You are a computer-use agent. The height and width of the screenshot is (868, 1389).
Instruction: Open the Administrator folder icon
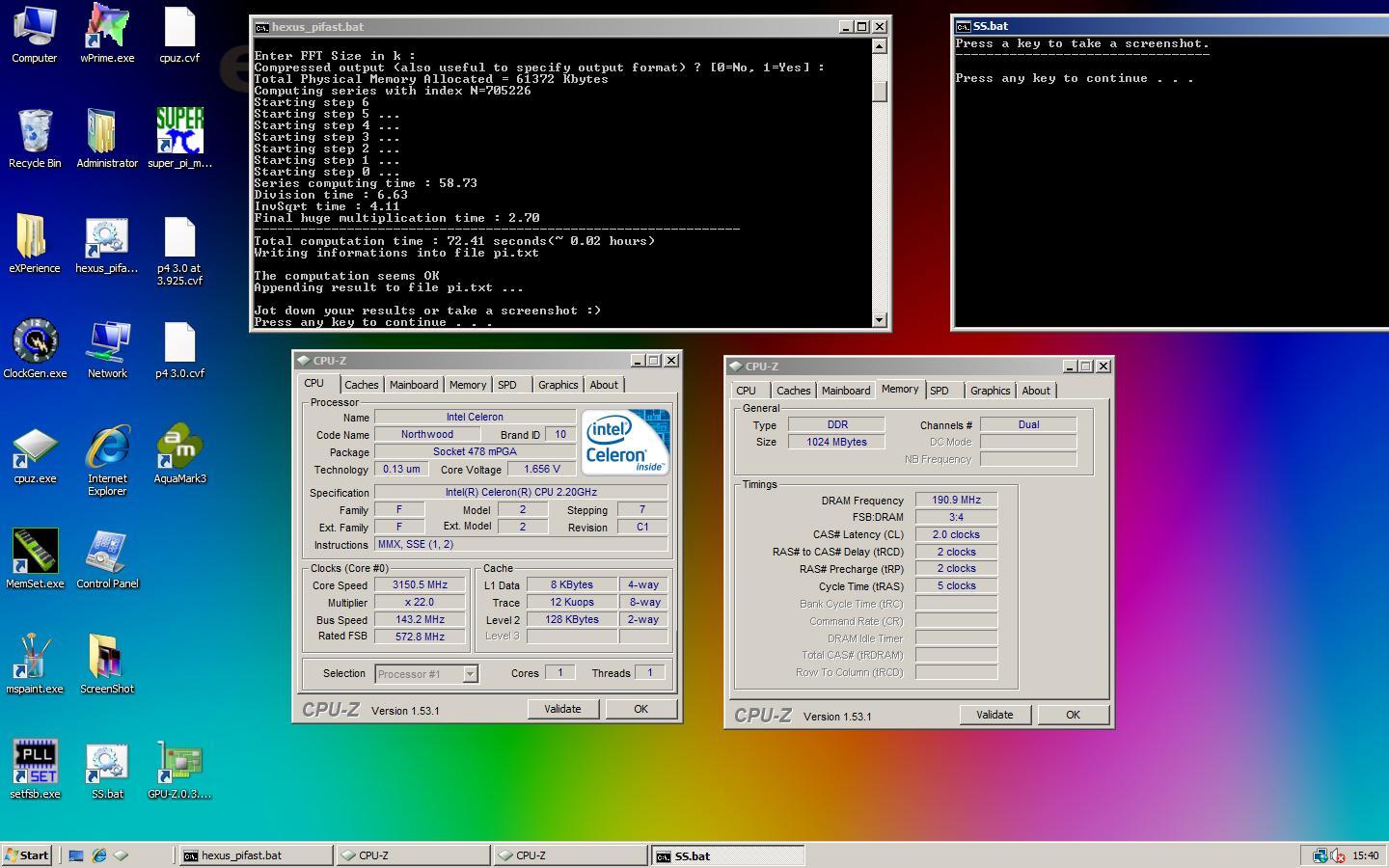point(107,140)
